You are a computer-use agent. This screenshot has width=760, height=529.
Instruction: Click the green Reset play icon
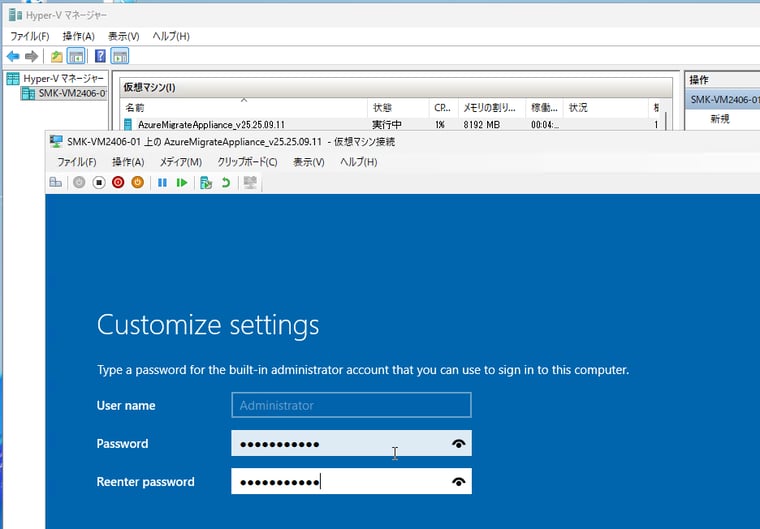coord(182,183)
